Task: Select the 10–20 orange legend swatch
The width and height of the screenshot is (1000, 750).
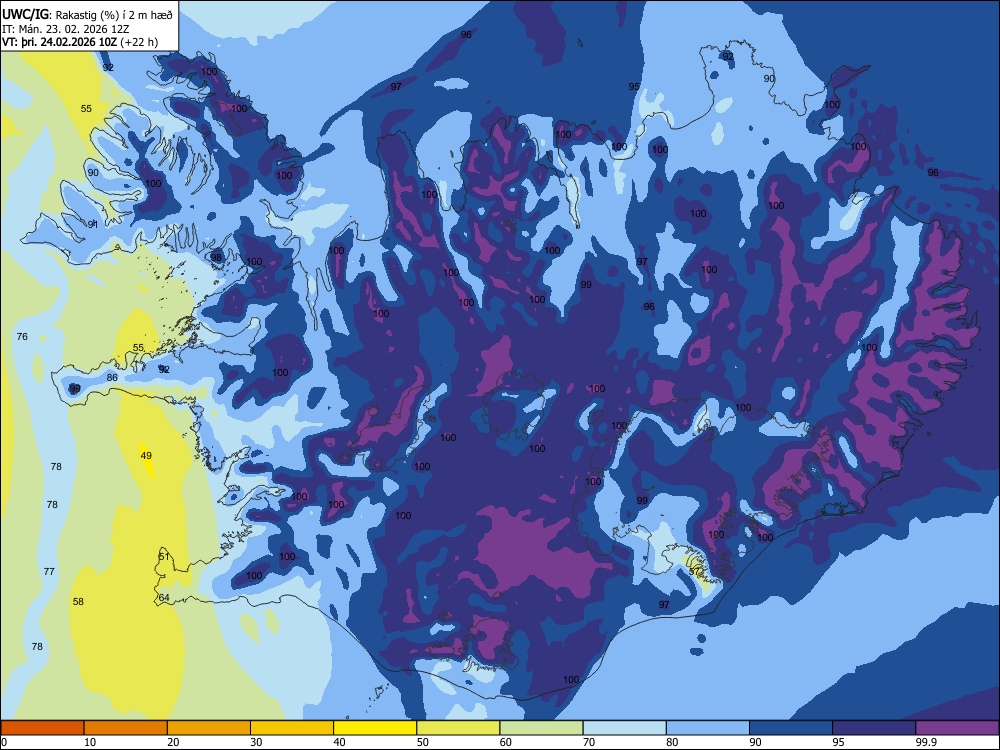Action: (126, 728)
